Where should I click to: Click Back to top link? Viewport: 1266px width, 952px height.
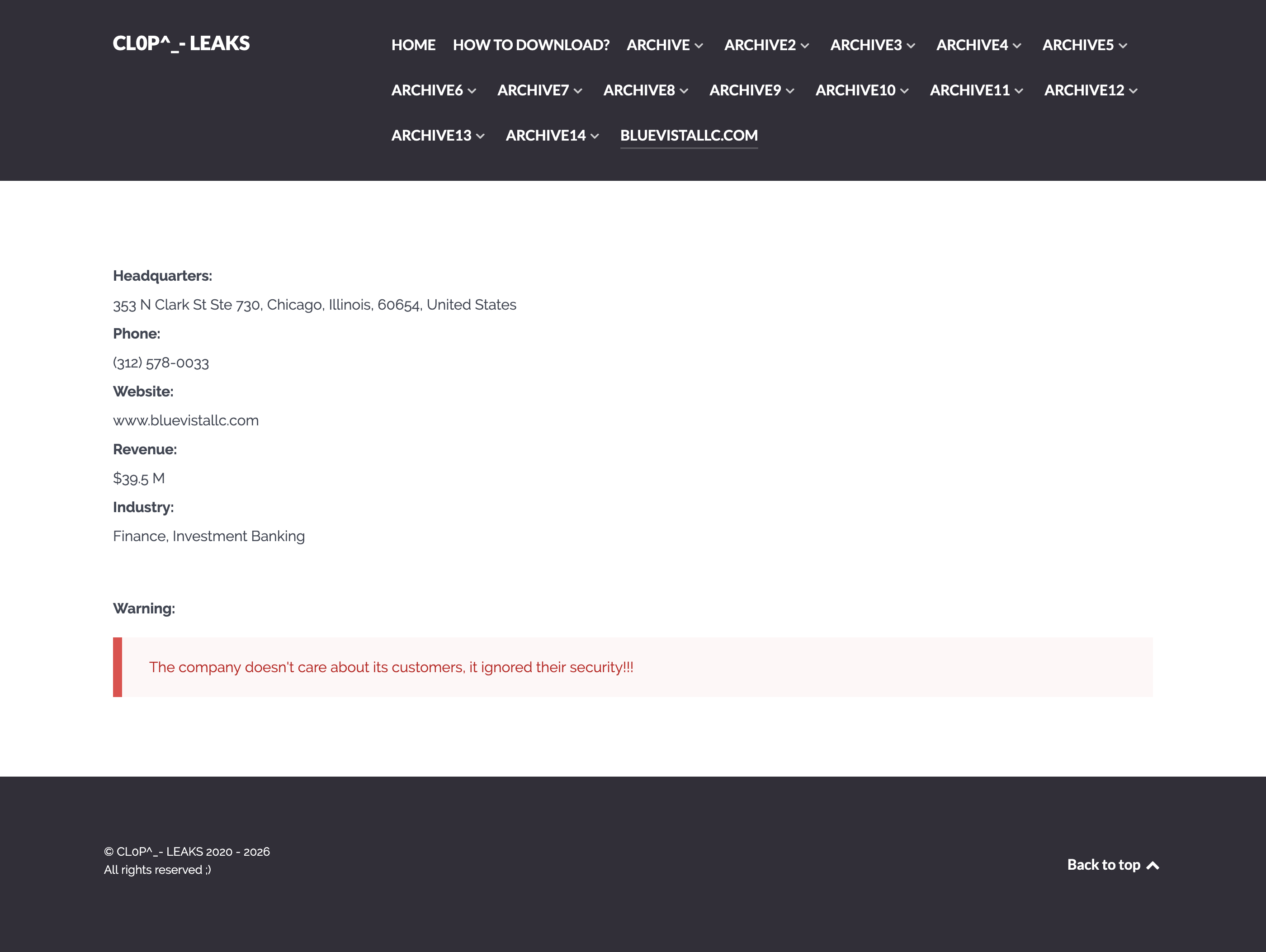tap(1113, 865)
